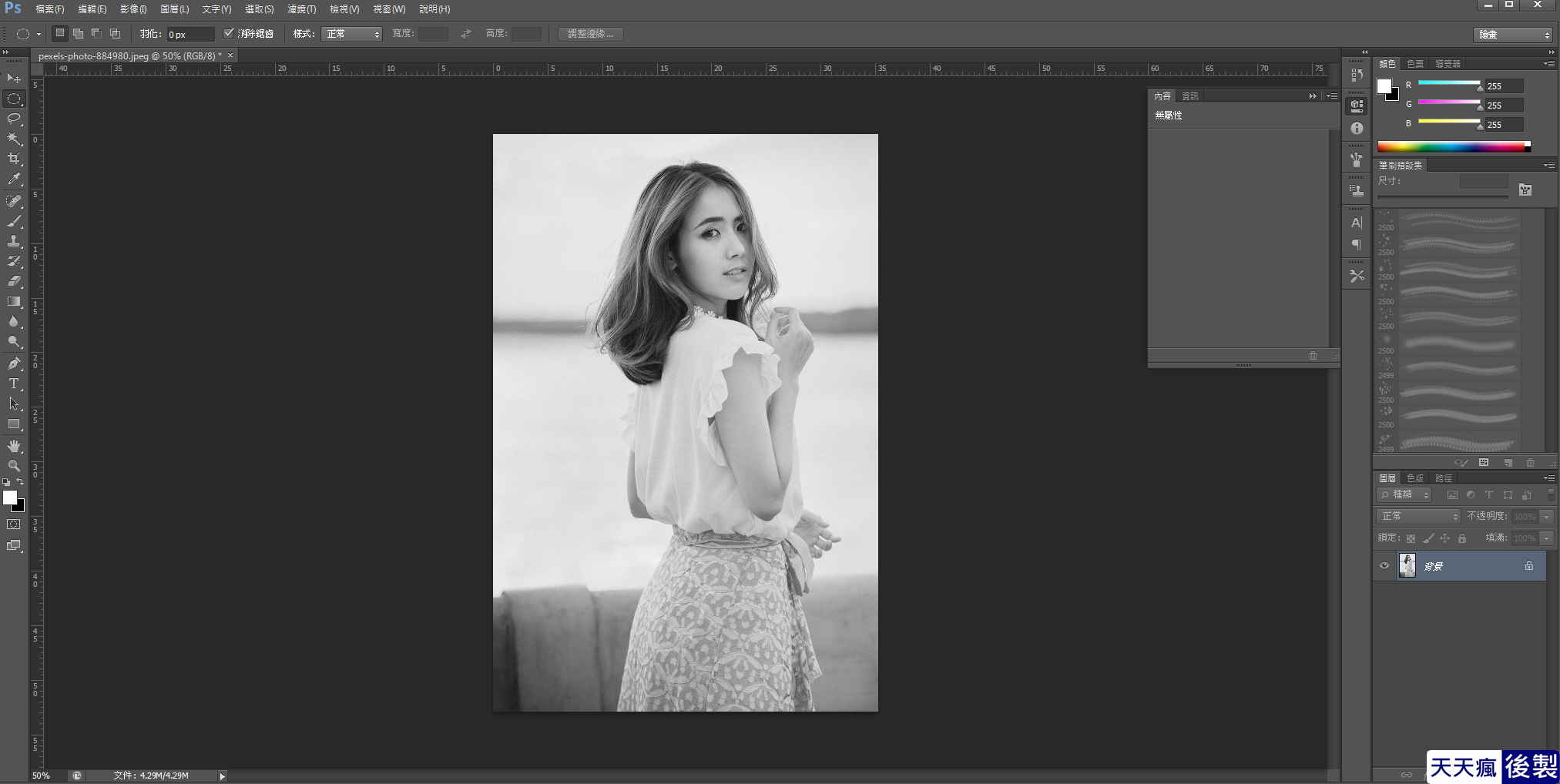Select the Horizontal Type tool
Viewport: 1560px width, 784px height.
14,384
